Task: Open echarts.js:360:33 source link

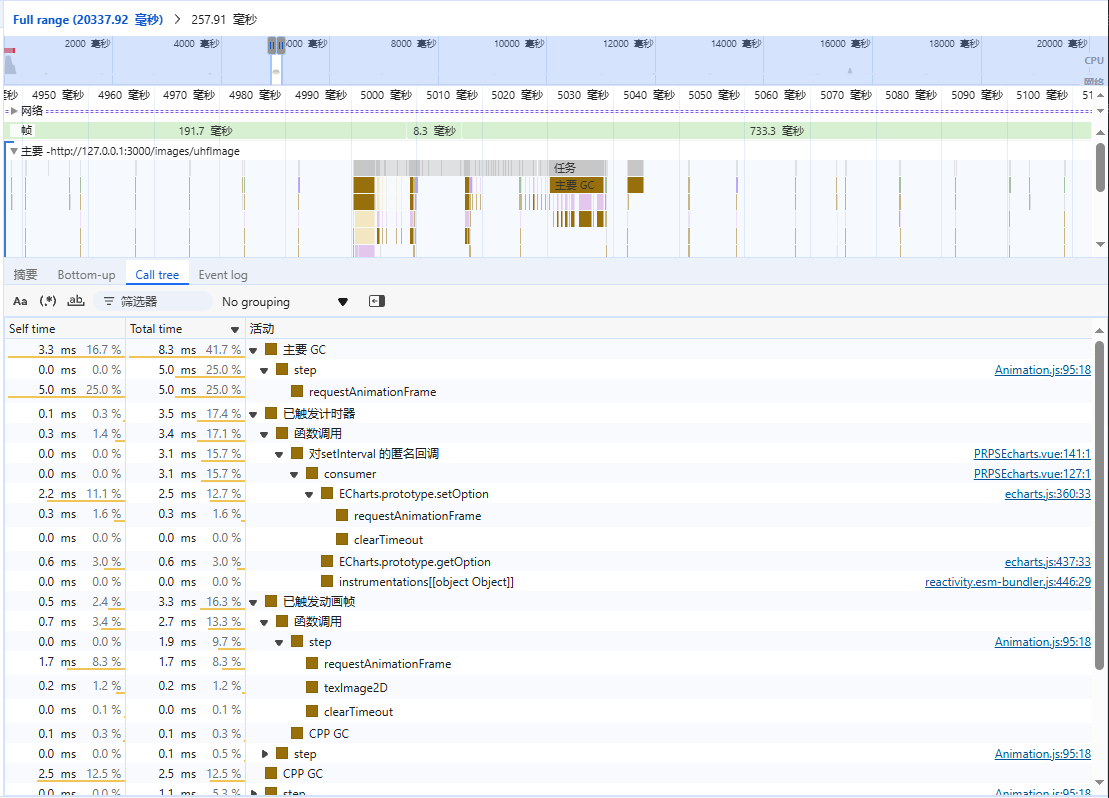Action: [1047, 494]
